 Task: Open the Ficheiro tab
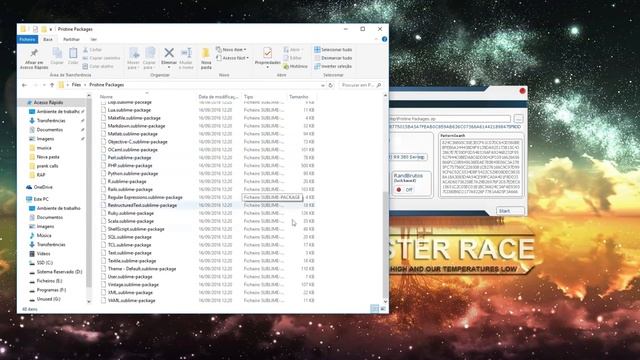pos(27,39)
